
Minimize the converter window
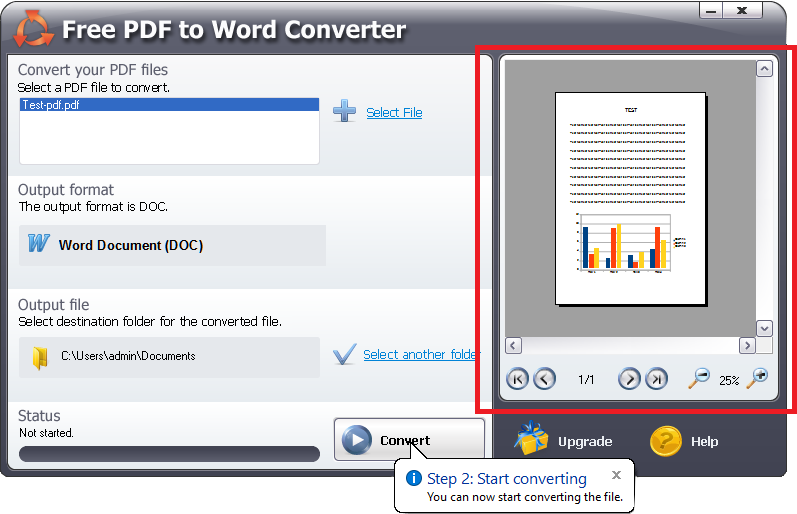(711, 10)
